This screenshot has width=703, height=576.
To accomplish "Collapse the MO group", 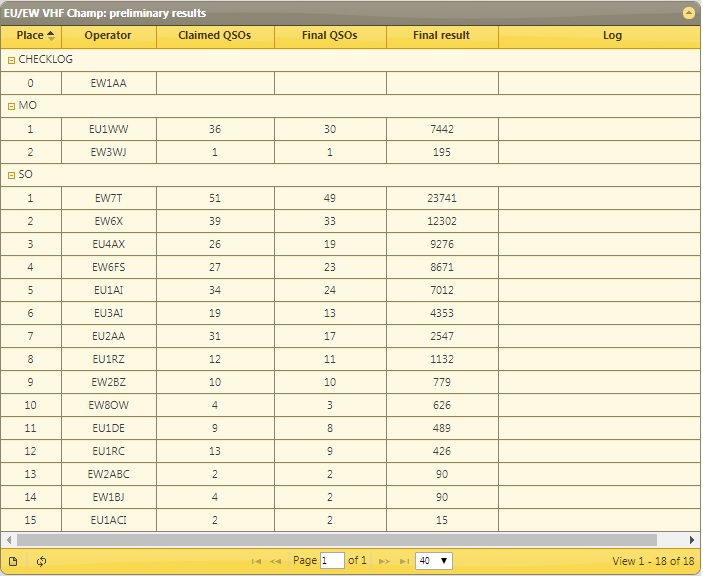I will [x=11, y=105].
